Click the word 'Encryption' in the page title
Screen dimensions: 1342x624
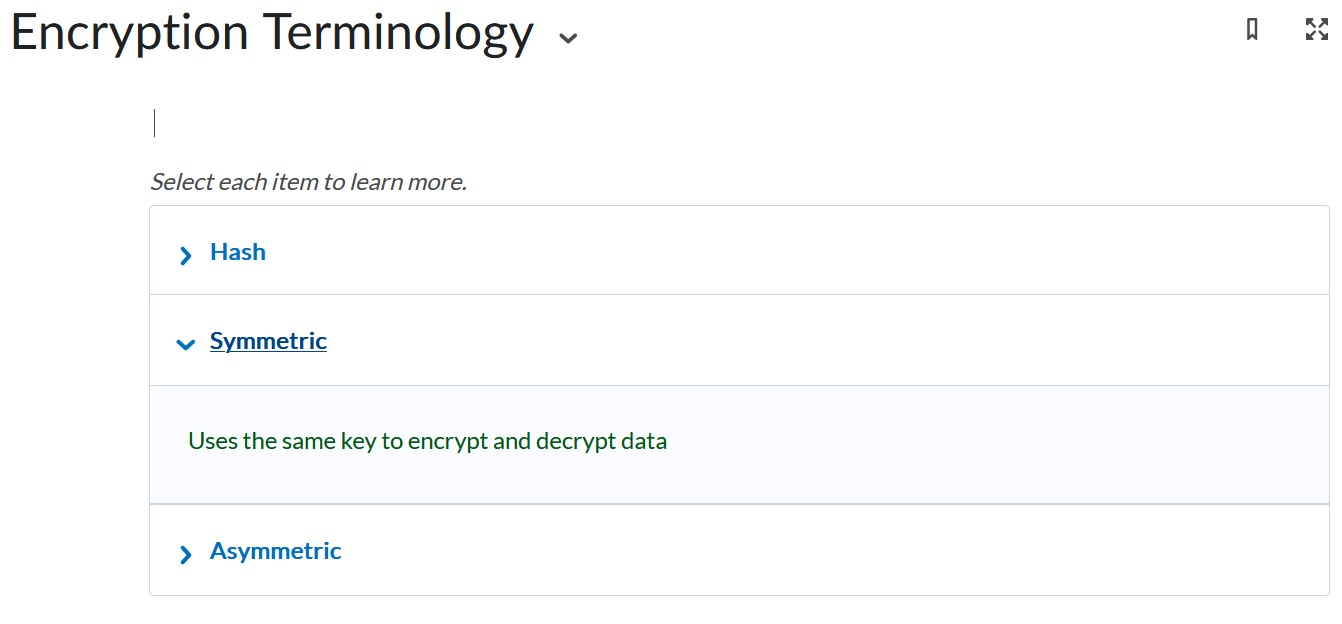coord(130,33)
